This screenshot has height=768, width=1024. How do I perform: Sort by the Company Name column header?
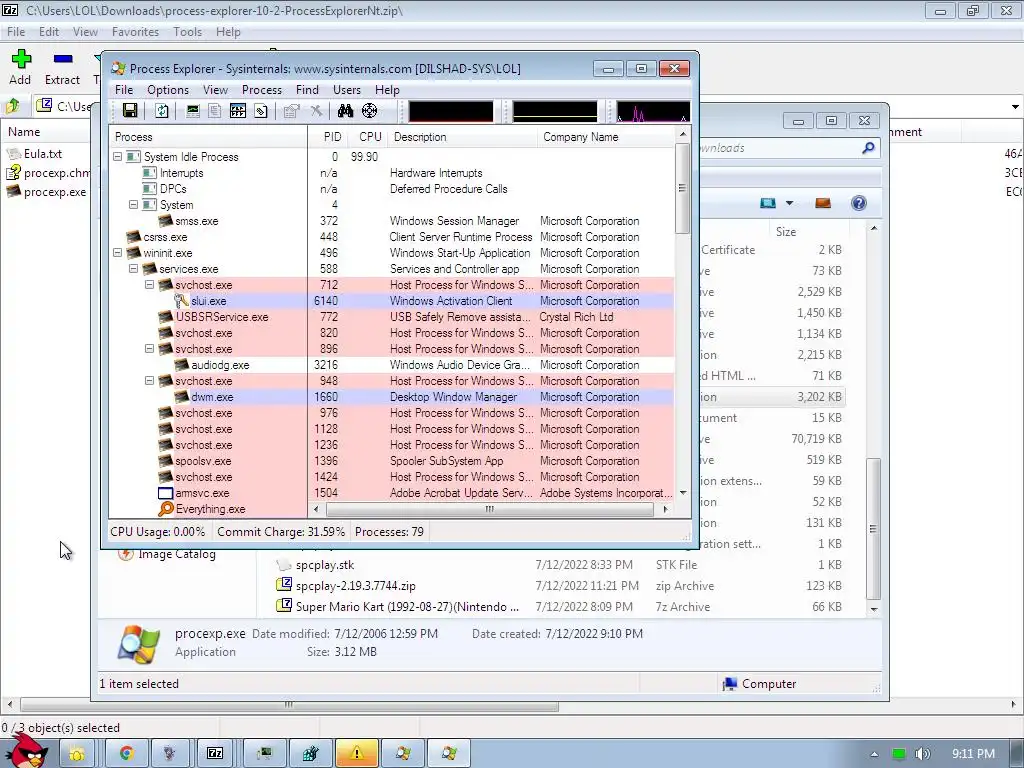tap(605, 136)
